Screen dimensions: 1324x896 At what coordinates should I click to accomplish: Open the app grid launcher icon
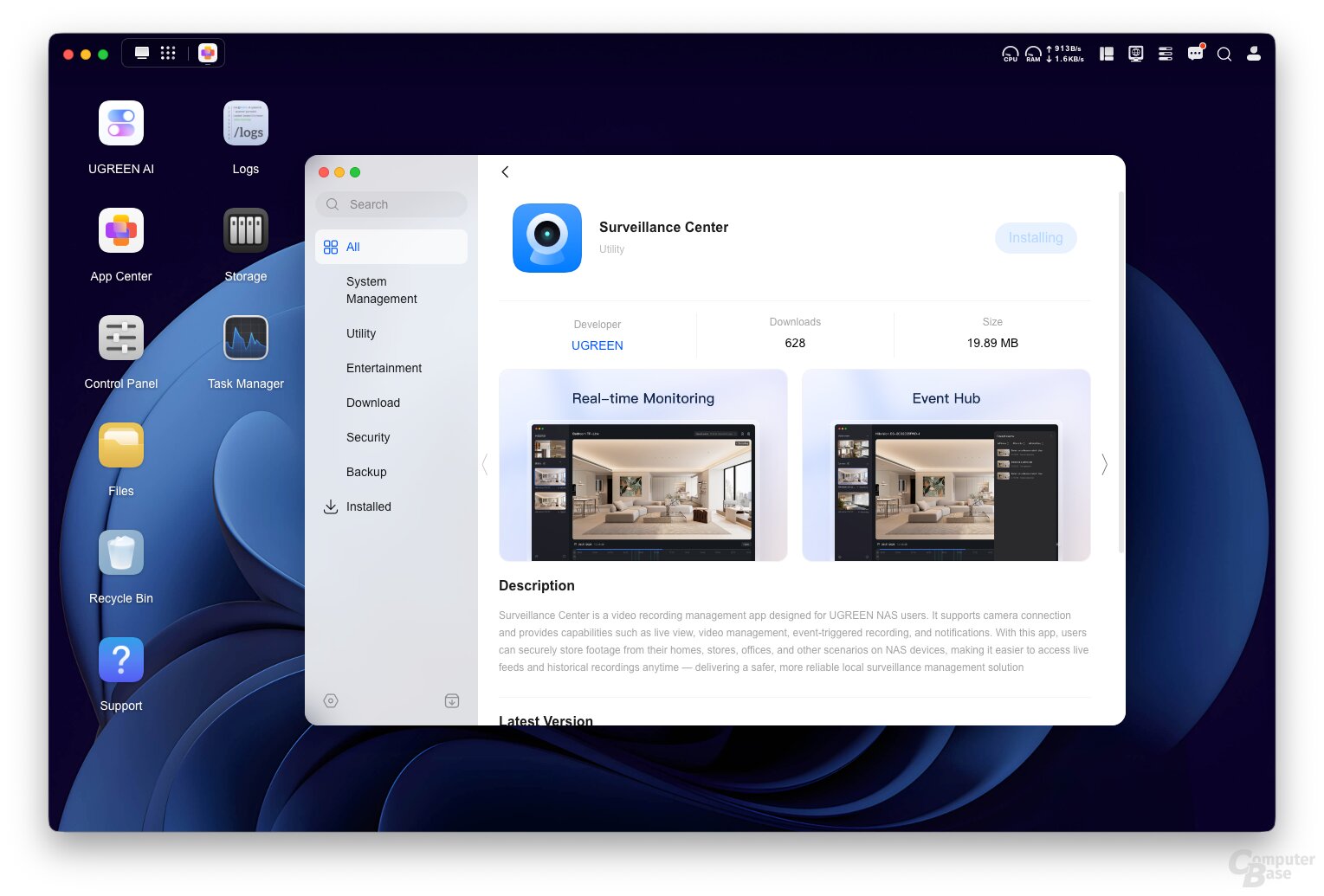click(168, 53)
